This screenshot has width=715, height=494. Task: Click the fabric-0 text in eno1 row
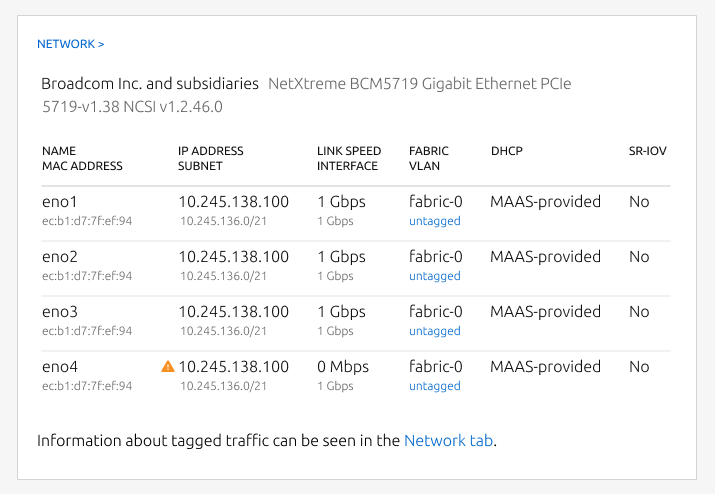[x=436, y=202]
